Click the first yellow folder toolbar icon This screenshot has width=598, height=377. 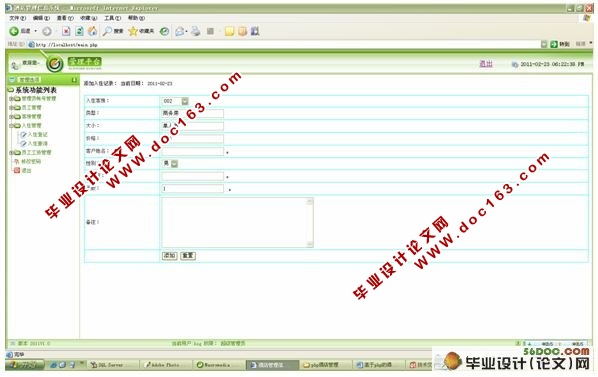[x=229, y=31]
